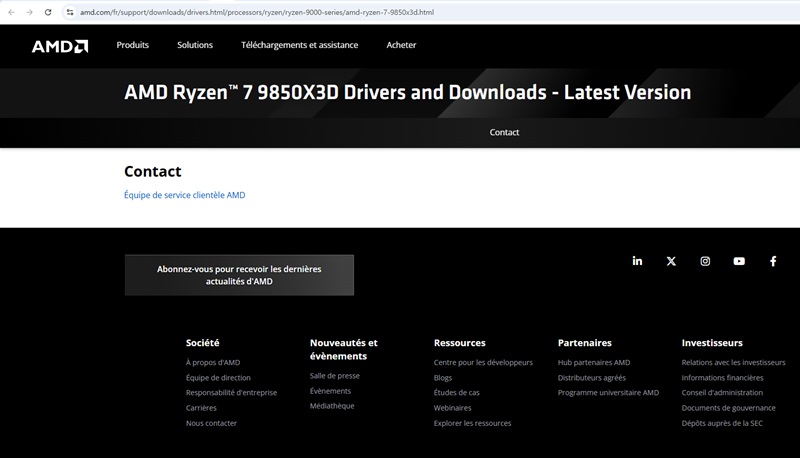Reload the page with refresh icon
The width and height of the screenshot is (800, 458).
pos(48,11)
